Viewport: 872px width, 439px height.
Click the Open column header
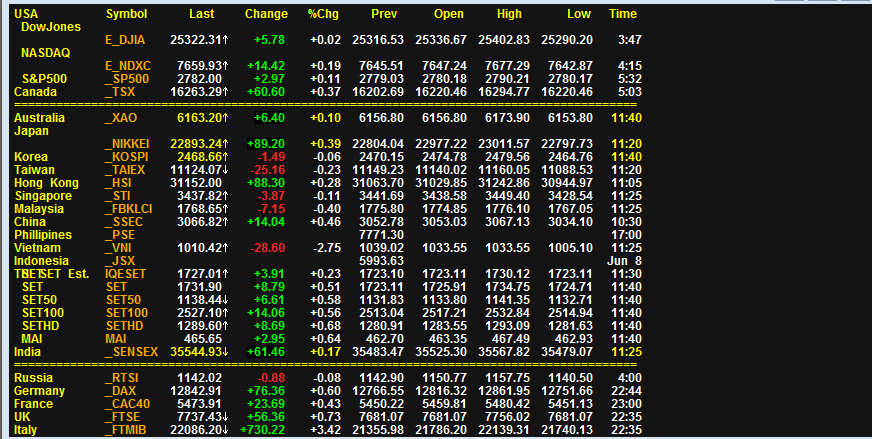coord(449,14)
